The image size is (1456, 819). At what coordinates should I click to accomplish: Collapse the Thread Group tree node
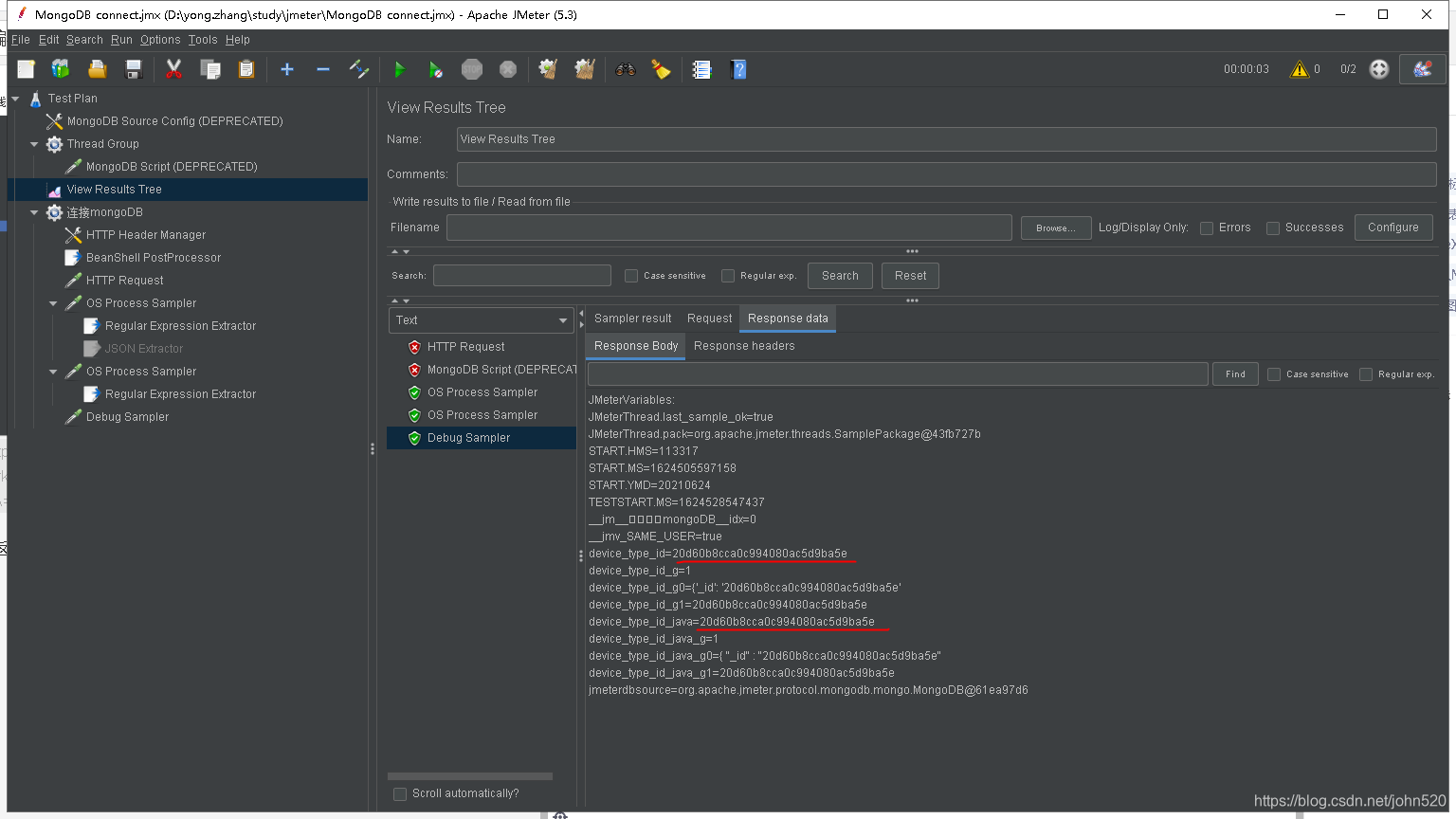coord(34,144)
